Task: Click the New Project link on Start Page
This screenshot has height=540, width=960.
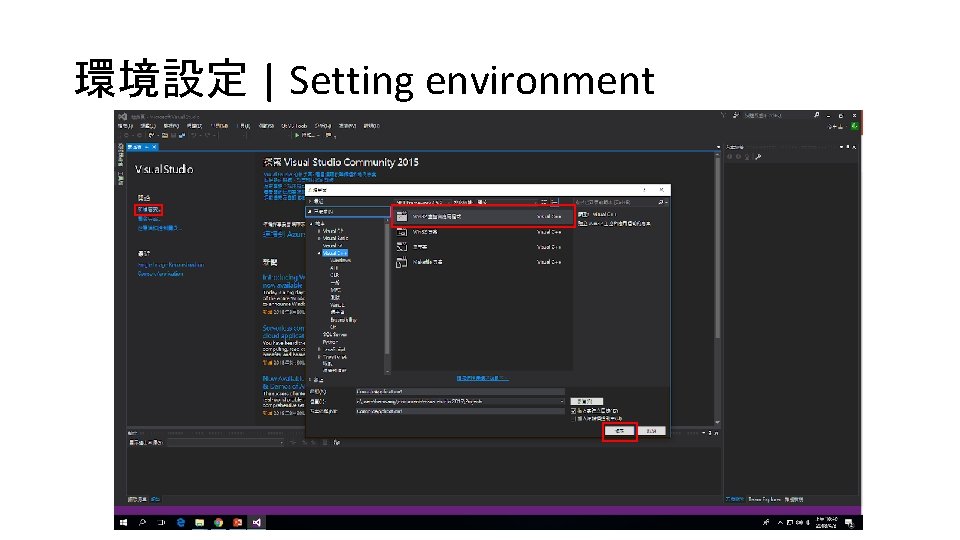Action: pyautogui.click(x=148, y=210)
